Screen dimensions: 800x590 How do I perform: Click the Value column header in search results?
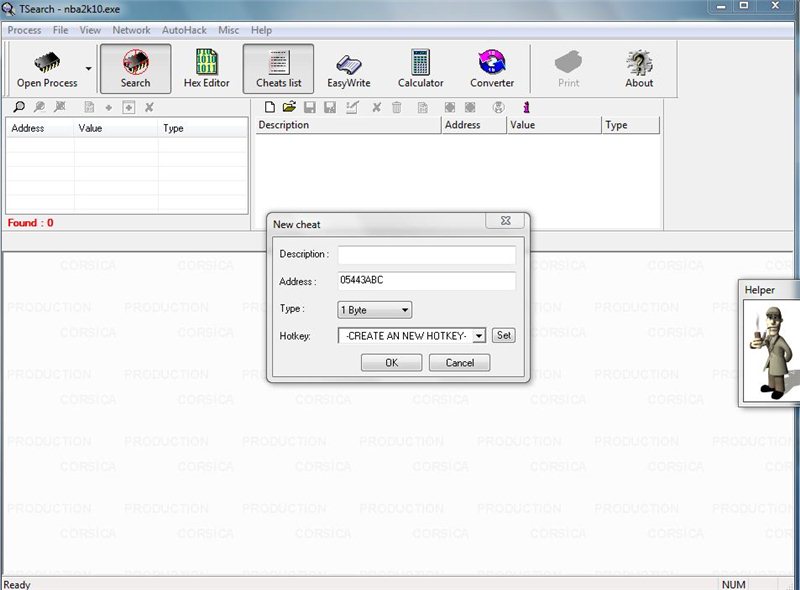[x=116, y=128]
